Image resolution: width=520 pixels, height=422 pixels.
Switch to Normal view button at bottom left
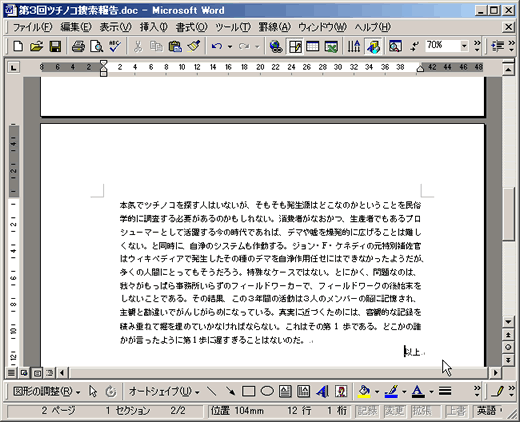tap(11, 373)
